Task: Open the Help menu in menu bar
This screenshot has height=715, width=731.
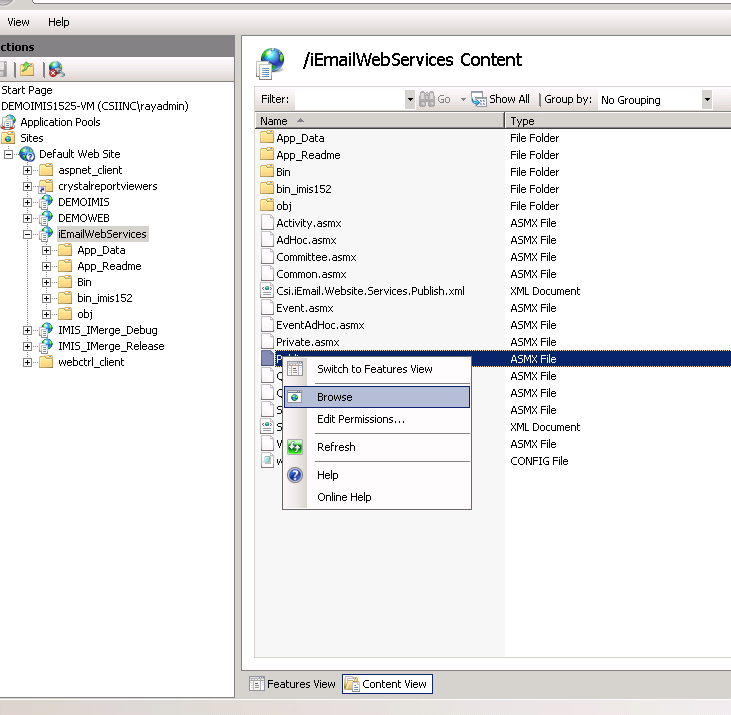Action: [x=59, y=22]
